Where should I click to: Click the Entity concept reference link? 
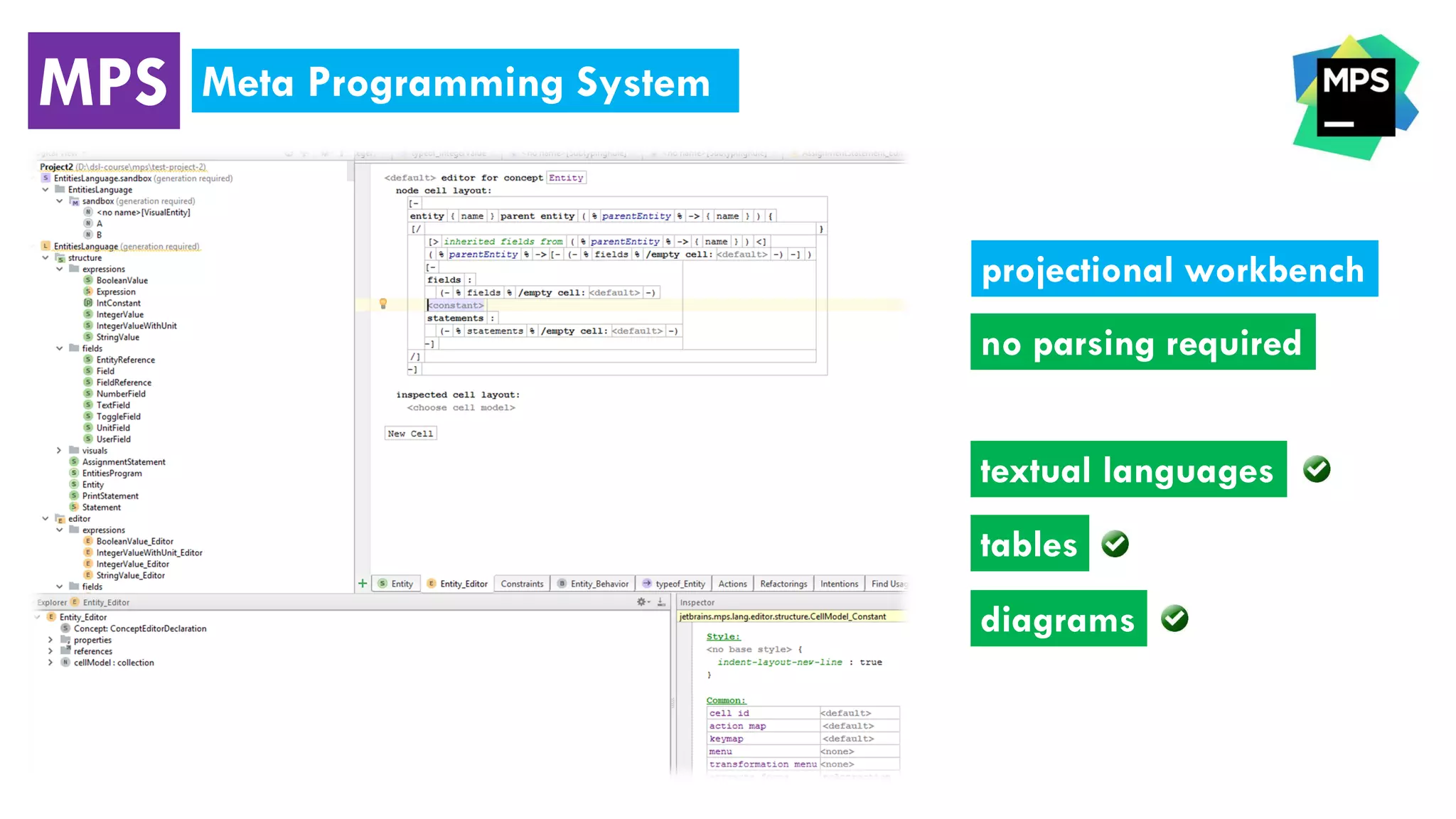coord(566,178)
